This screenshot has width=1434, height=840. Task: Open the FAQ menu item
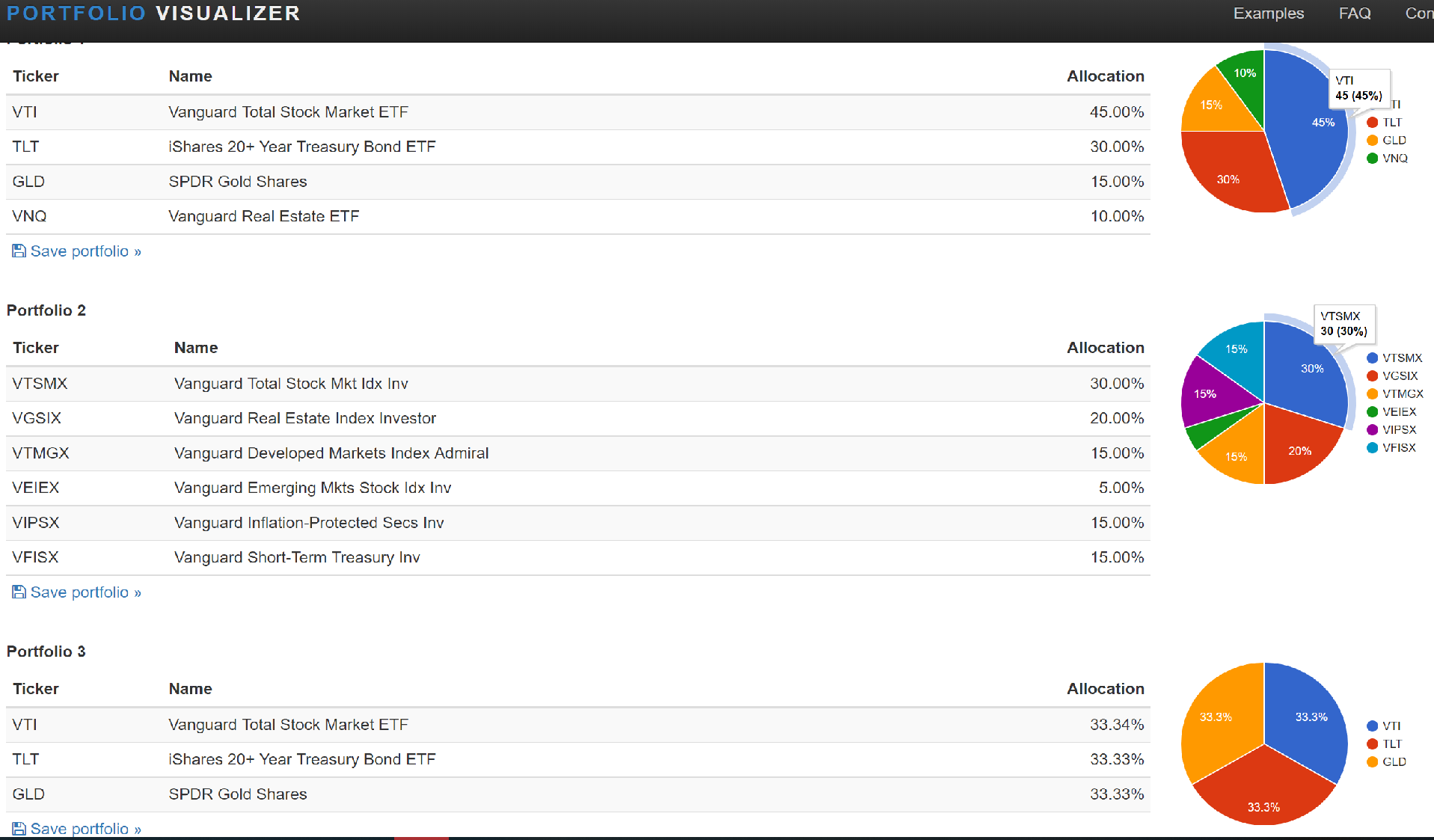(x=1354, y=13)
